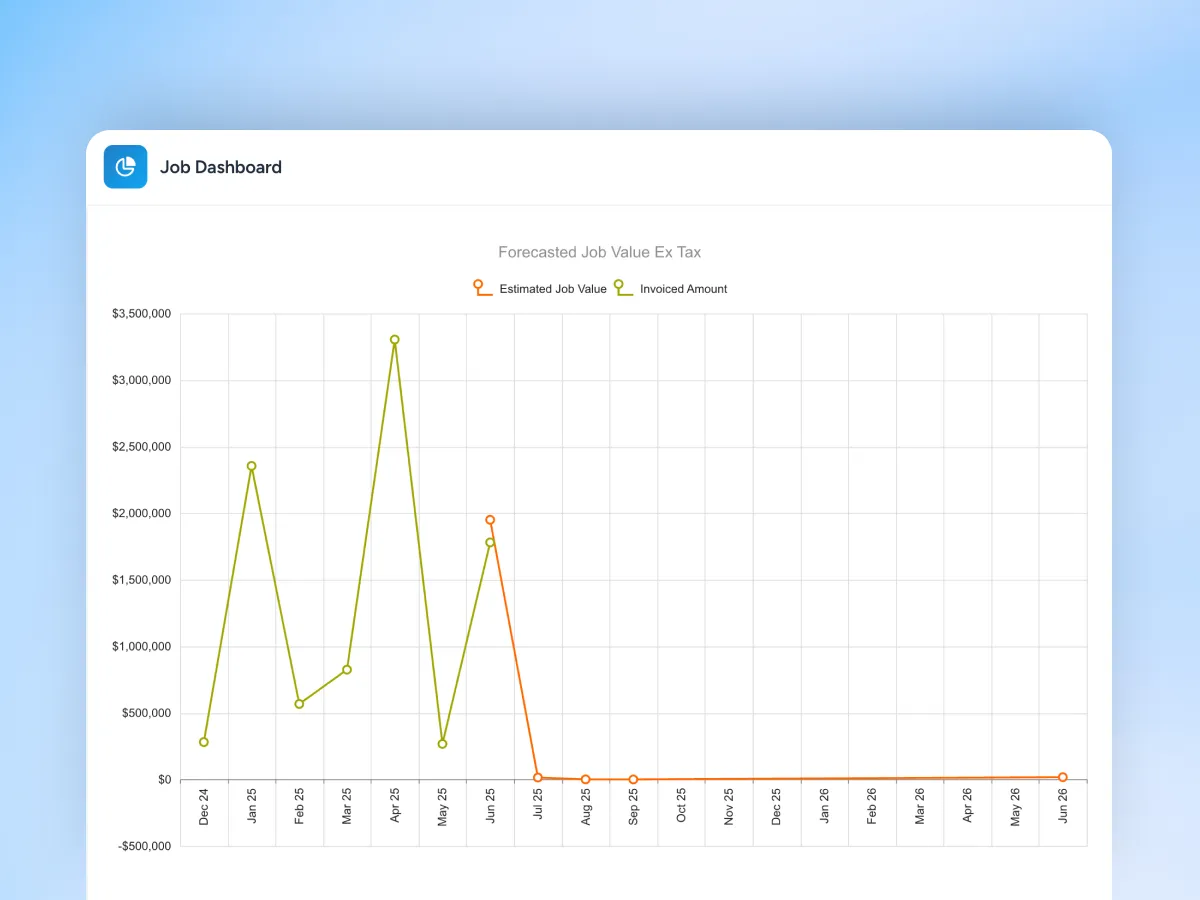1200x900 pixels.
Task: Click the $2,000,000 axis label
Action: [x=142, y=513]
